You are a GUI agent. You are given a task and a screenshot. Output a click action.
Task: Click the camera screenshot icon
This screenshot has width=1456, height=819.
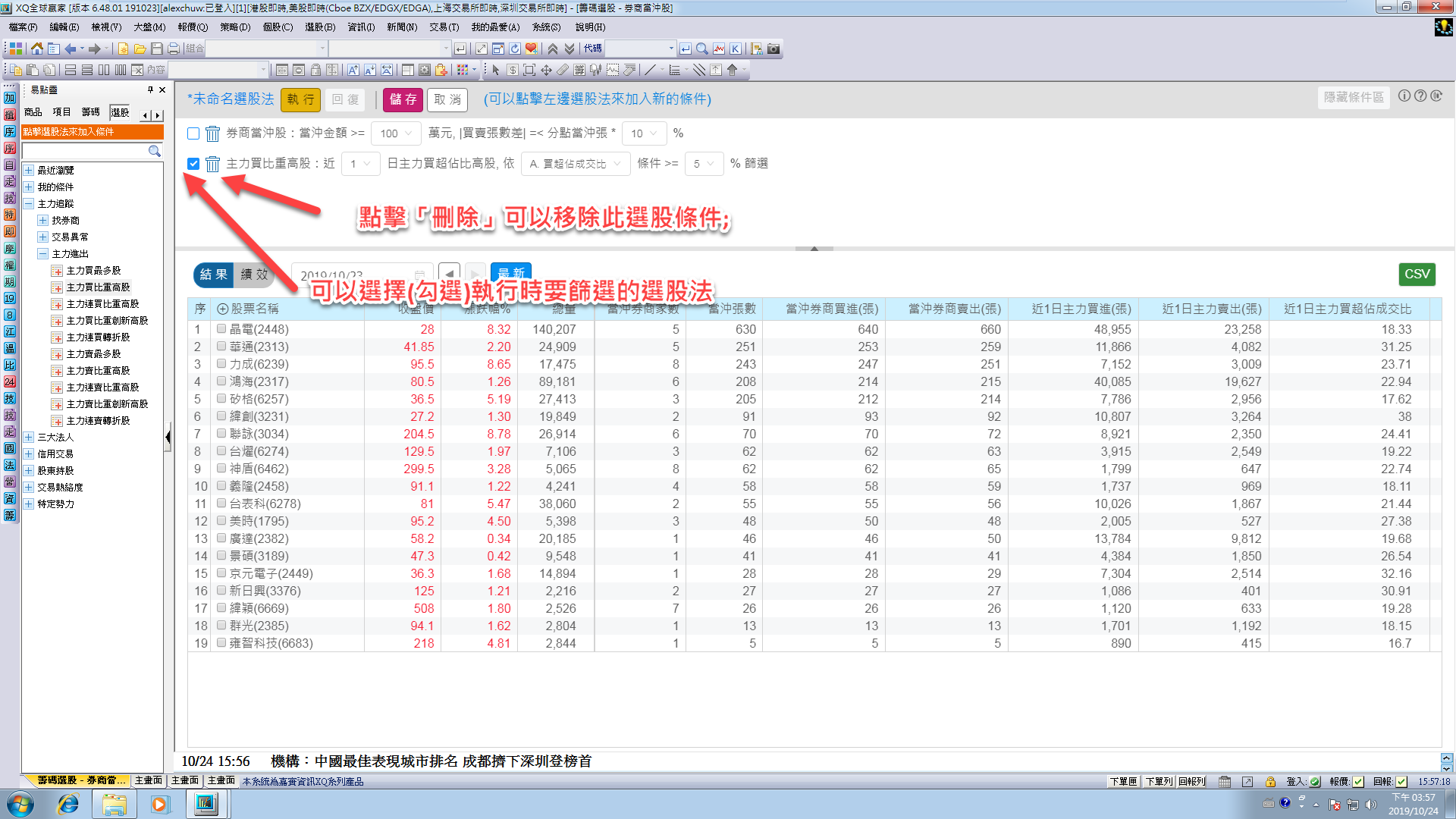(x=773, y=49)
